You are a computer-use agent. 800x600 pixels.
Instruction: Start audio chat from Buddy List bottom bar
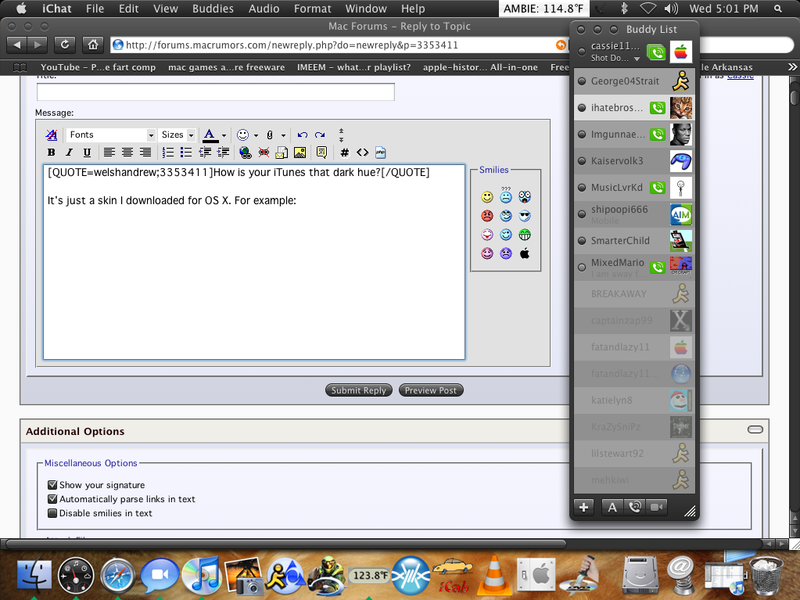(634, 507)
